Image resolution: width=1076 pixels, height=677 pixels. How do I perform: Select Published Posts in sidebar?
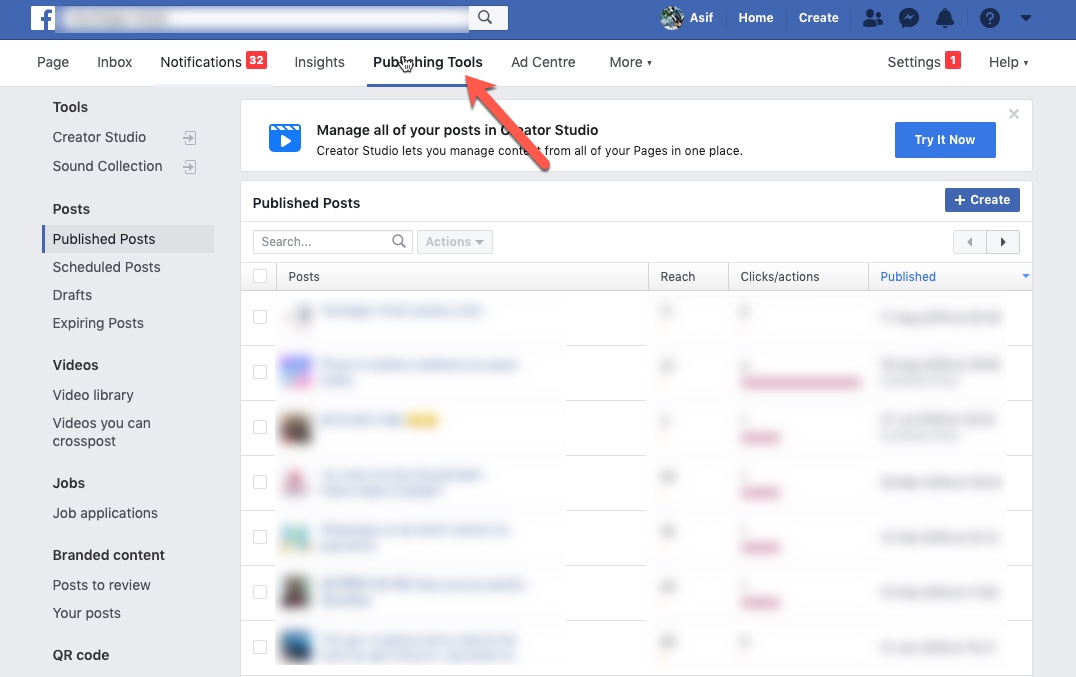tap(128, 239)
